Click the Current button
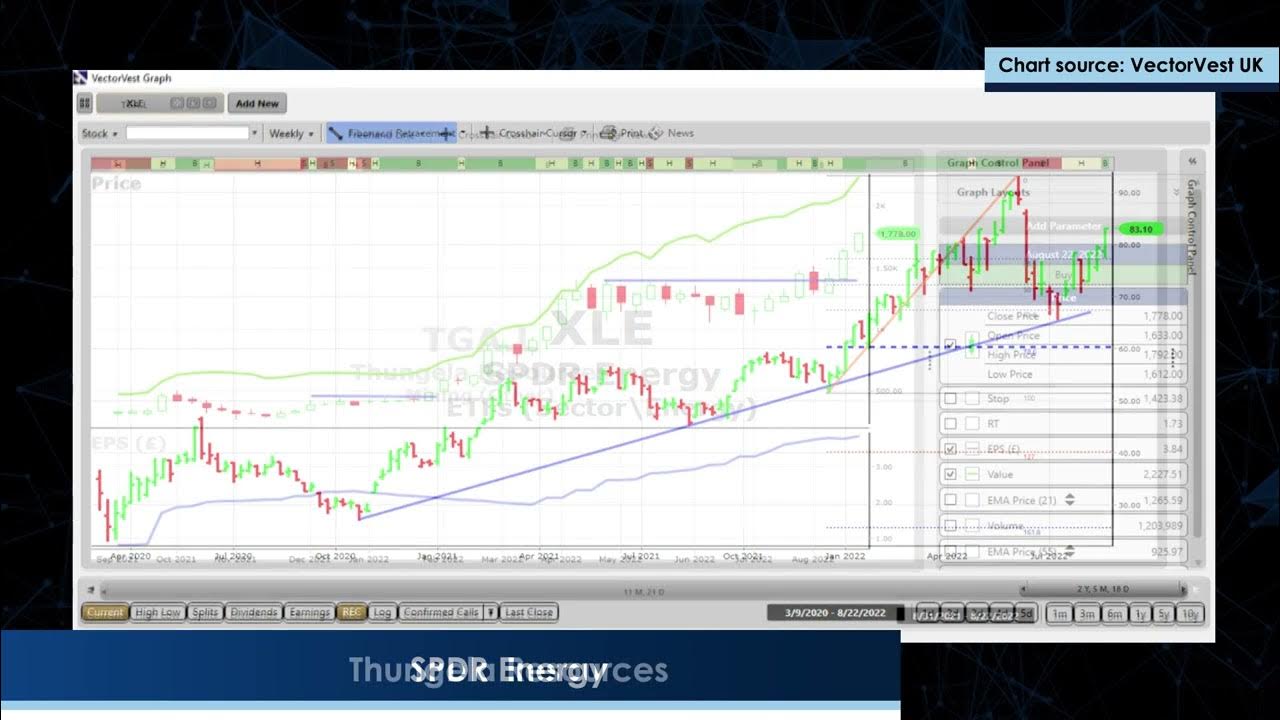The image size is (1280, 720). pos(105,612)
